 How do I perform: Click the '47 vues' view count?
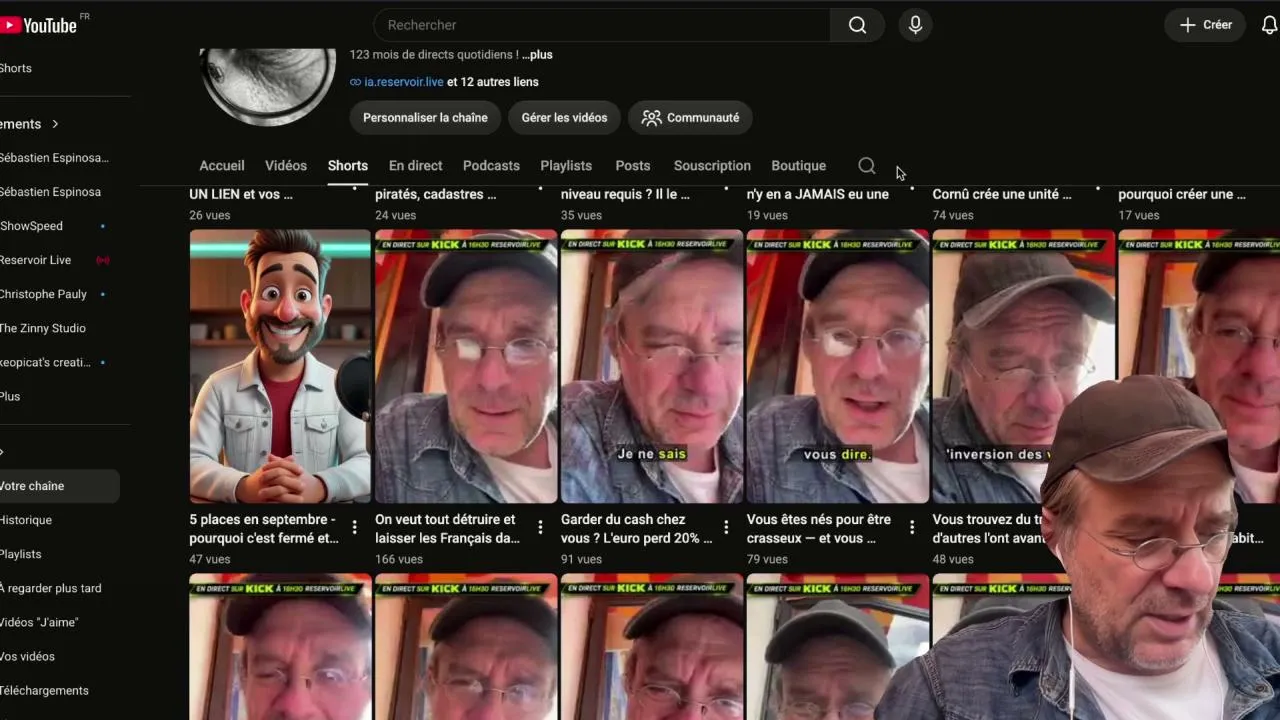point(209,559)
